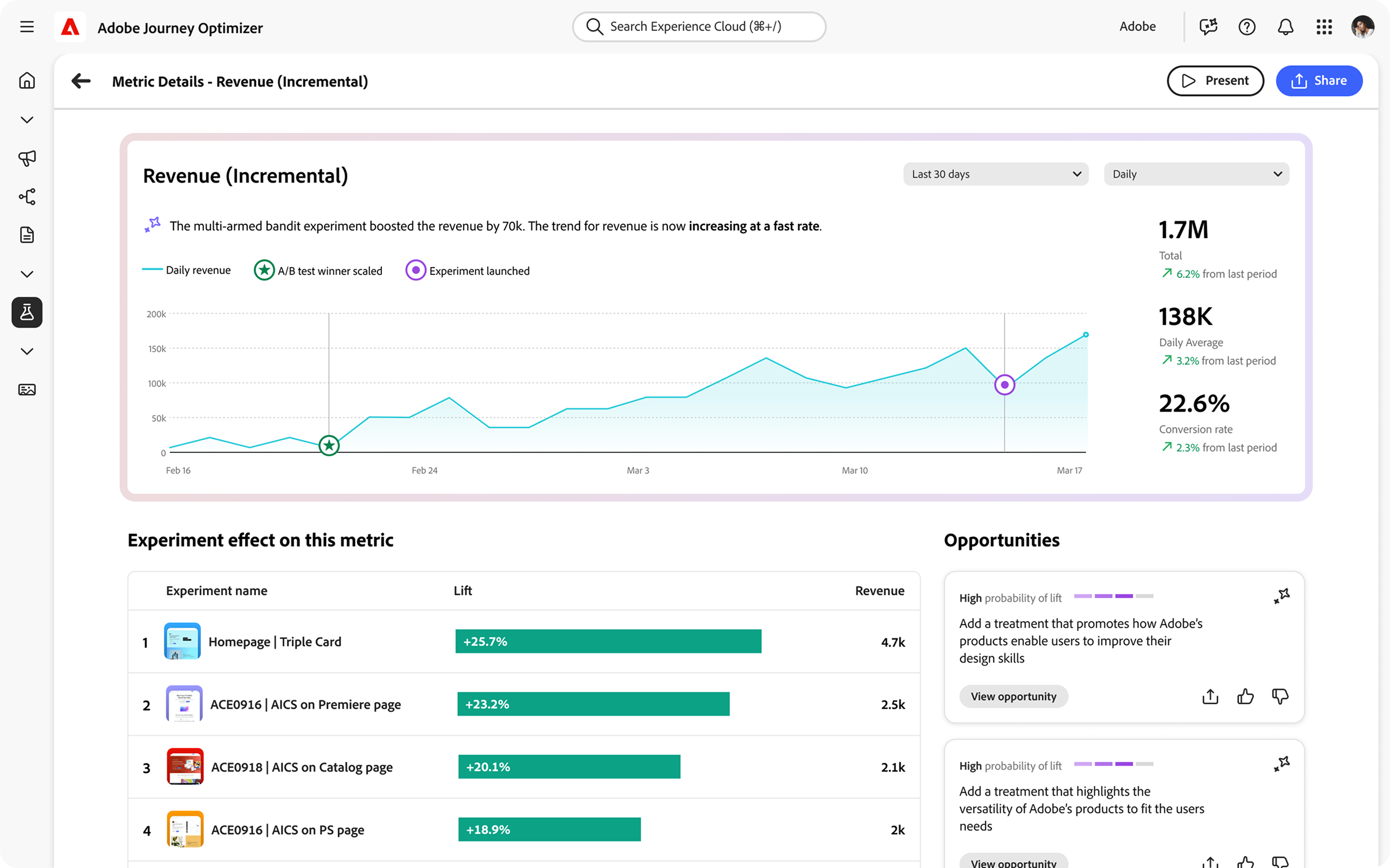Click the magnifier icon in search bar
The width and height of the screenshot is (1390, 868).
pos(594,26)
